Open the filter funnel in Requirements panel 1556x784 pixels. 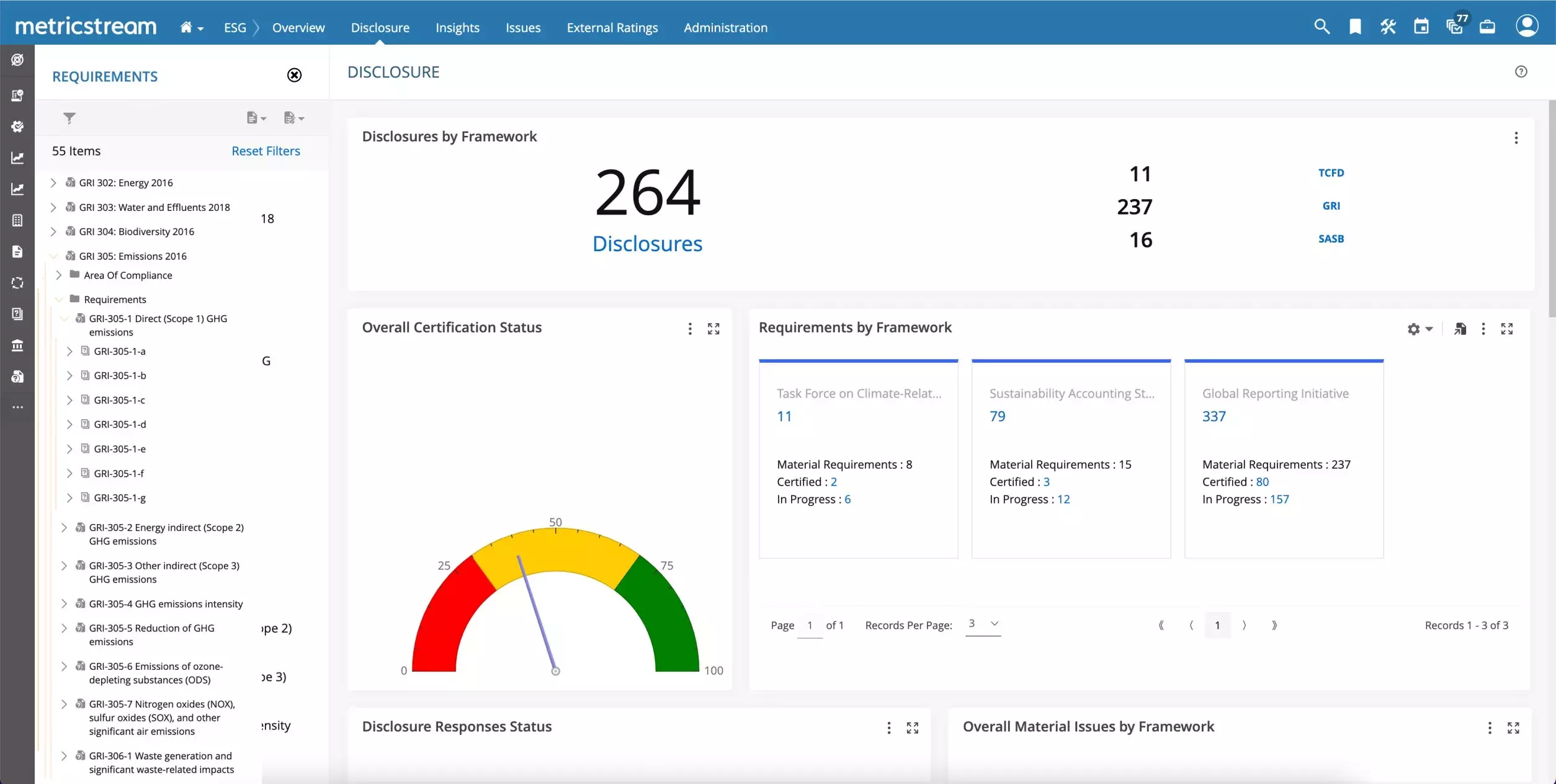(69, 118)
